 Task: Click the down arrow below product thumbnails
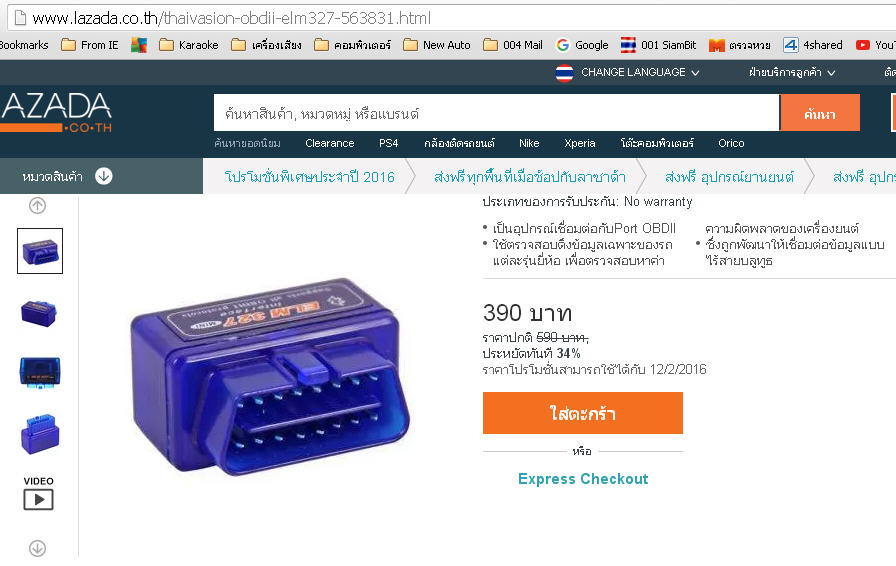coord(38,548)
